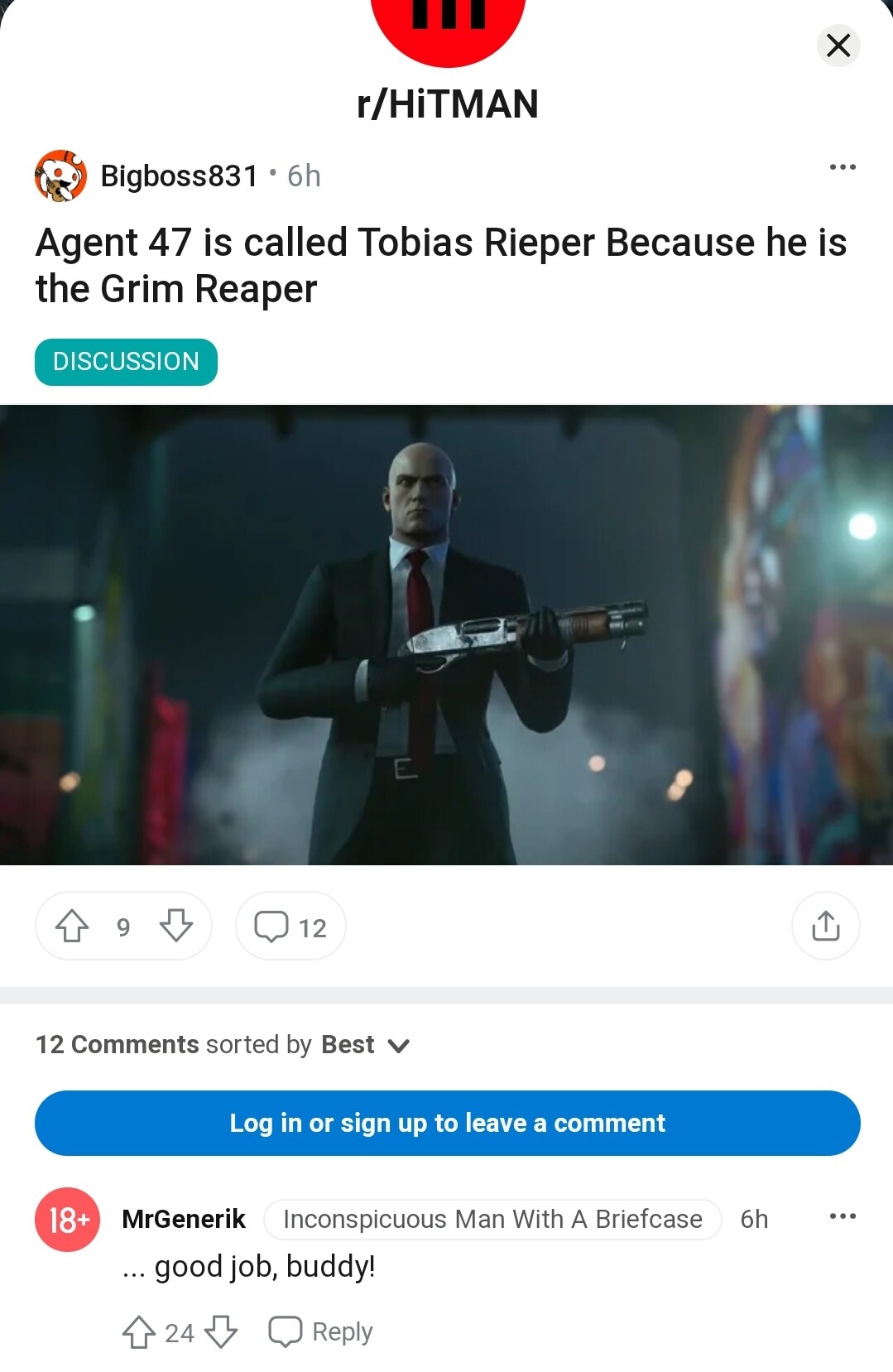Select the DISCUSSION flair tag

[x=126, y=362]
